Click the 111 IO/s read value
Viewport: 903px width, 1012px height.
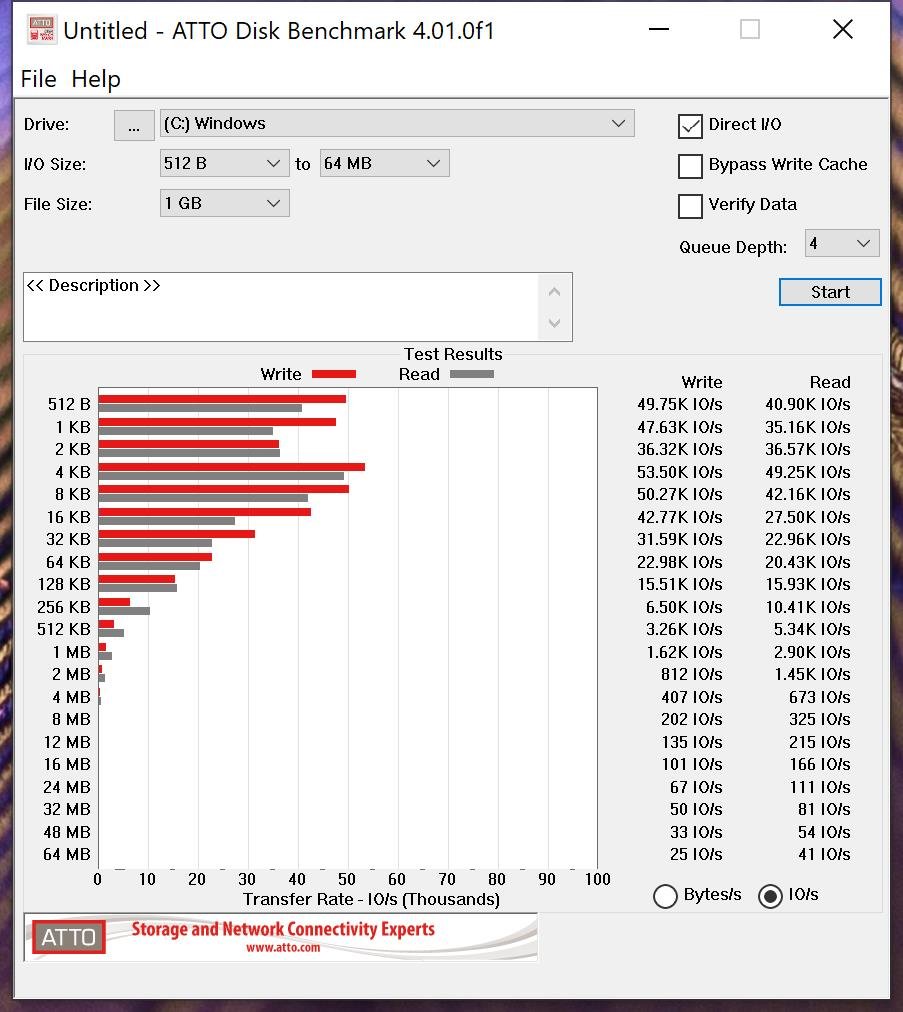[x=820, y=787]
